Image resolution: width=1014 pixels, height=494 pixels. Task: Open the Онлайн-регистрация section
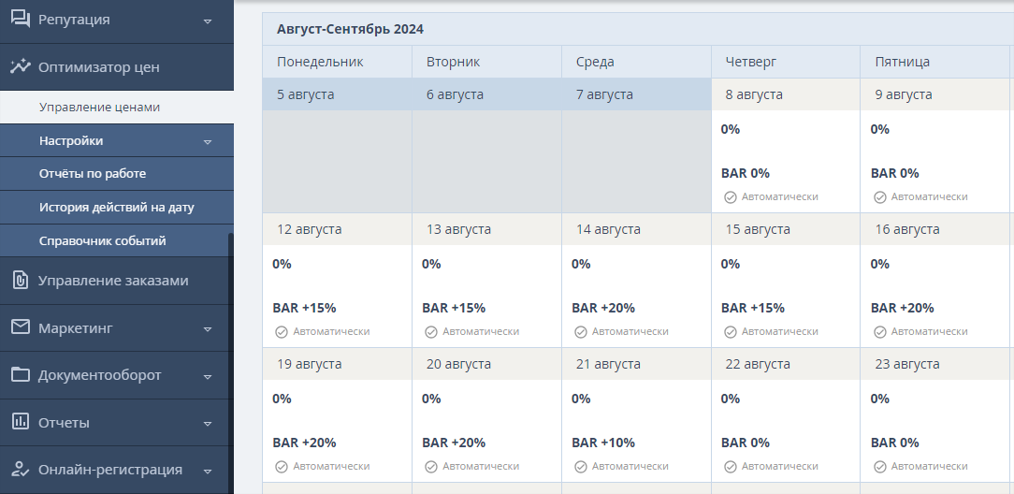(x=116, y=469)
